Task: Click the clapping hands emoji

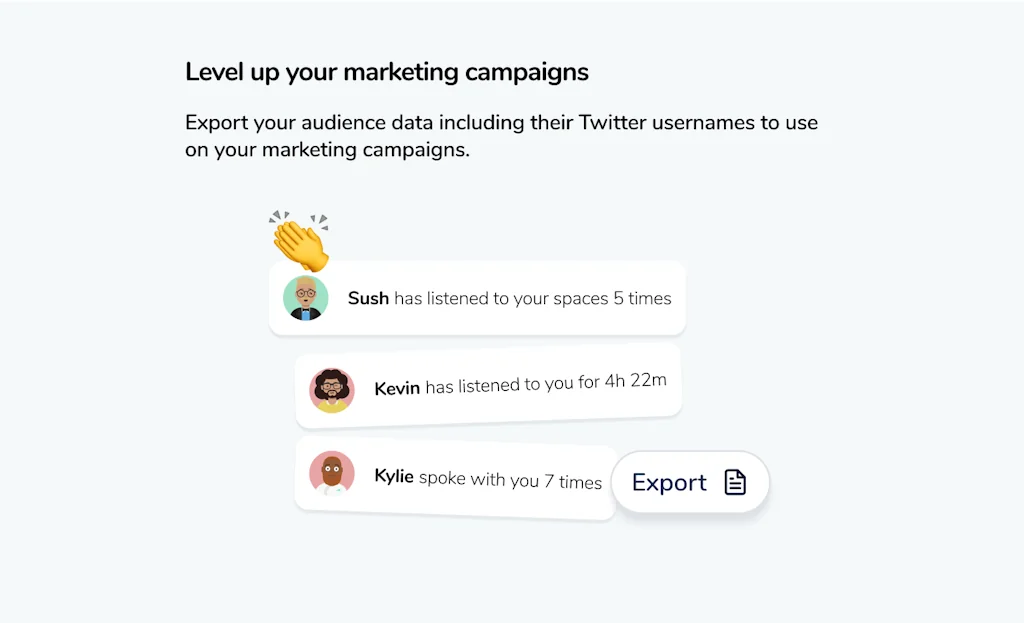Action: point(300,240)
